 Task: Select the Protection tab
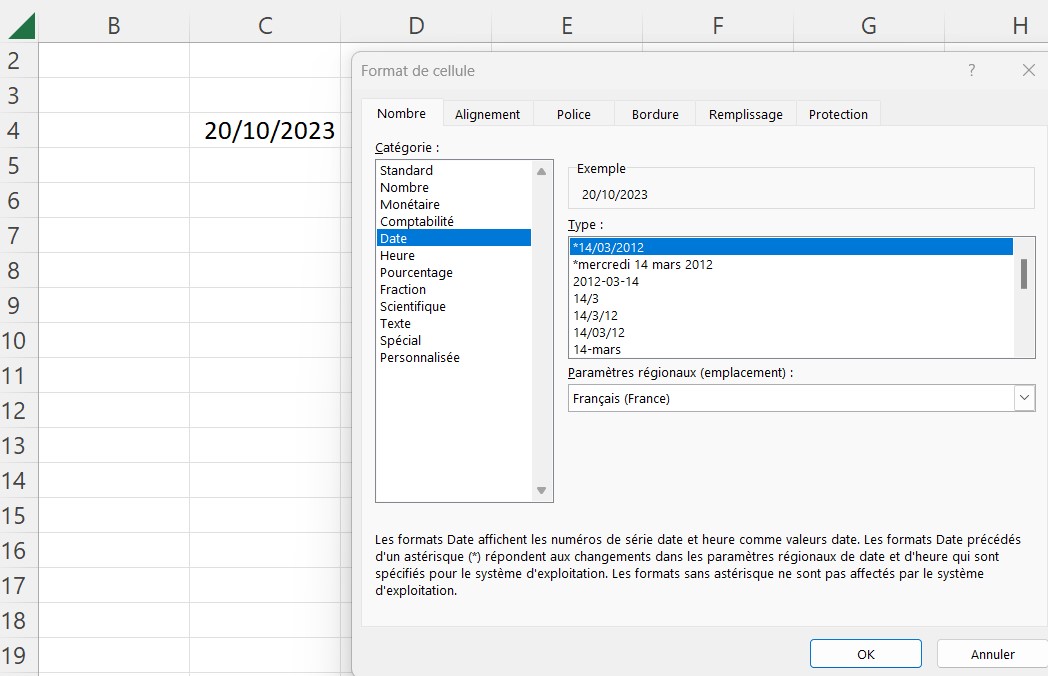[838, 113]
